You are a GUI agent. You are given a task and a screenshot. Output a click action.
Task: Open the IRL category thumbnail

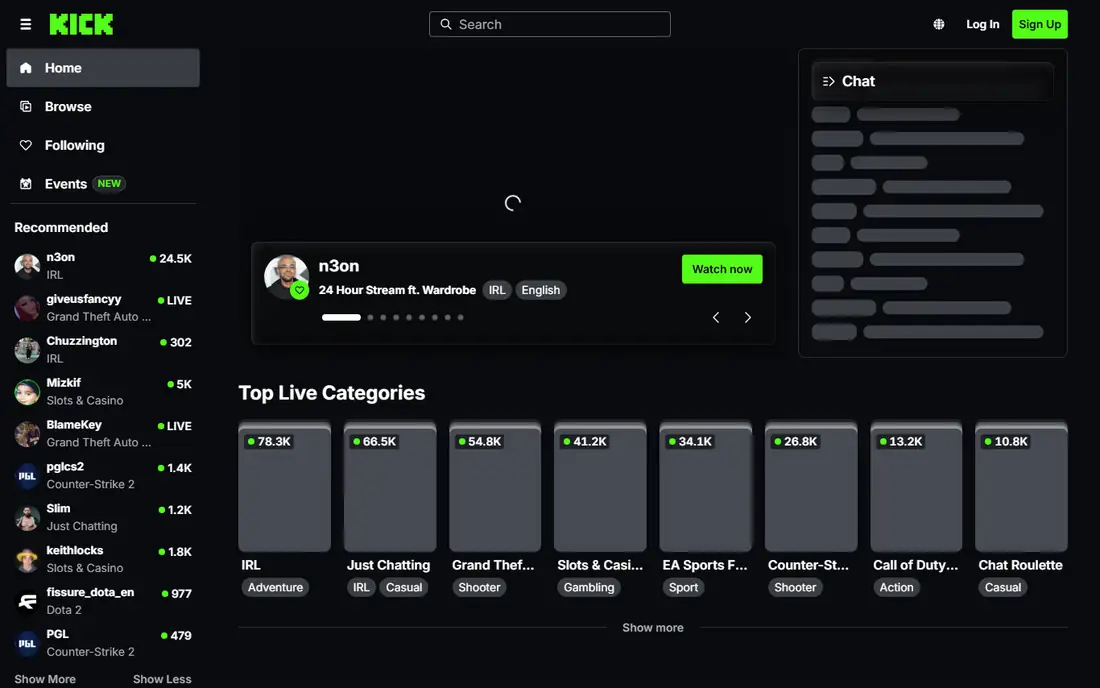coord(284,486)
